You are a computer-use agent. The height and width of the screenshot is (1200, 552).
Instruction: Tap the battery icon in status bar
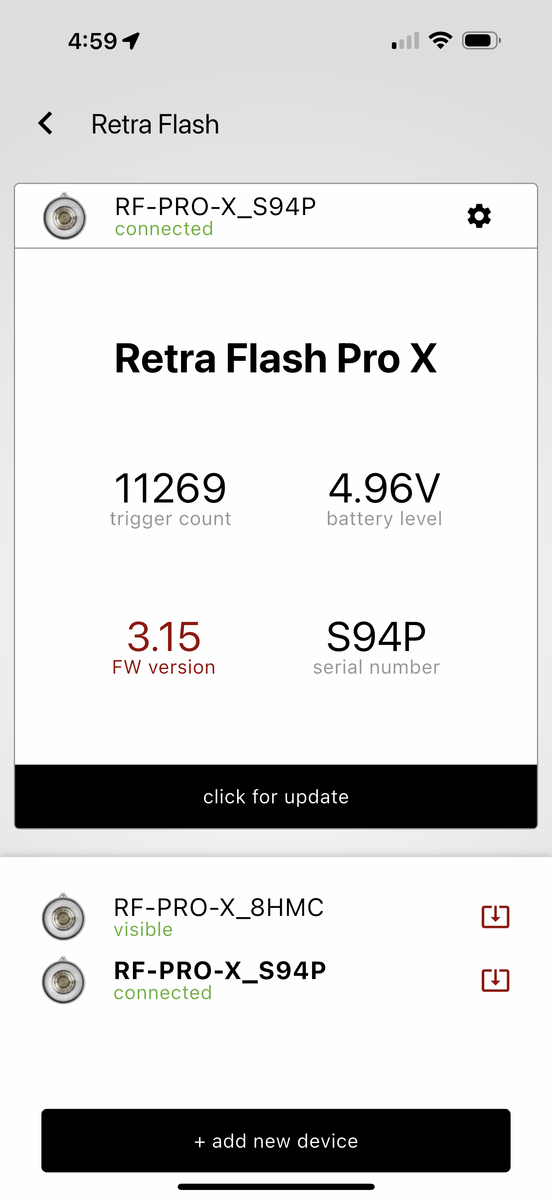tap(482, 41)
